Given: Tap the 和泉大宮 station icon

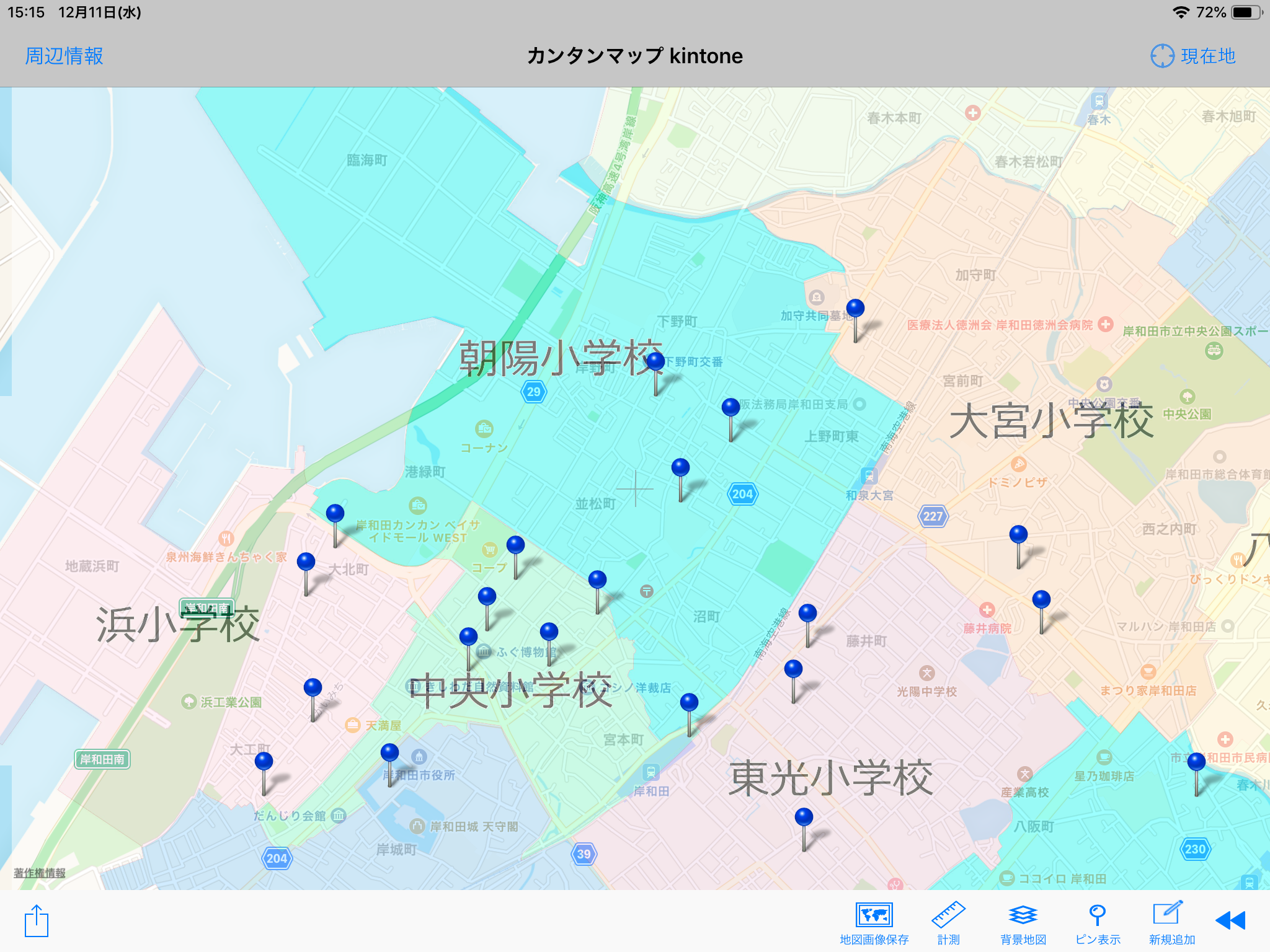Looking at the screenshot, I should click(x=869, y=476).
